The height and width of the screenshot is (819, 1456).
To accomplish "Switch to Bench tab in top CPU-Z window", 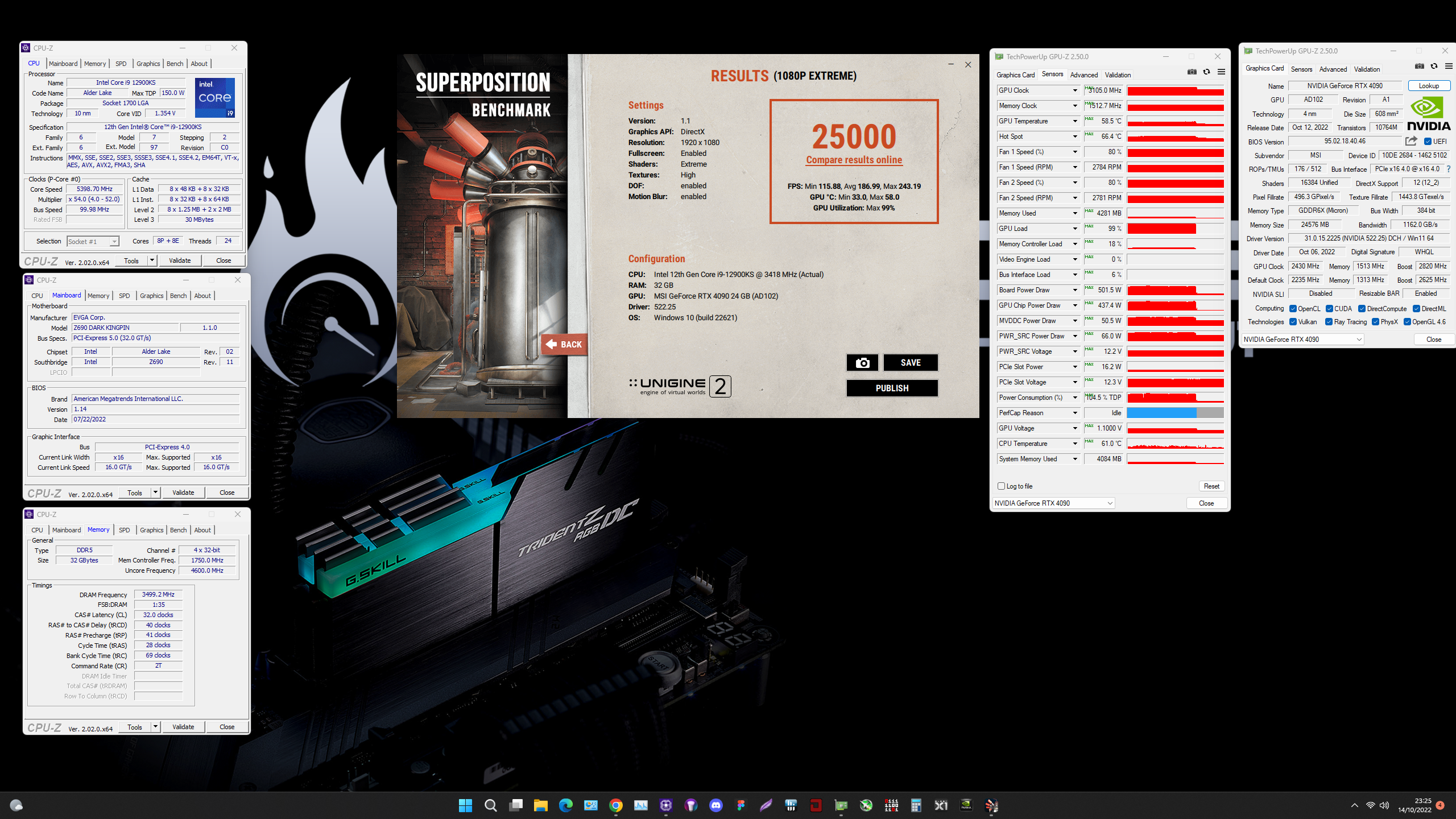I will [175, 64].
